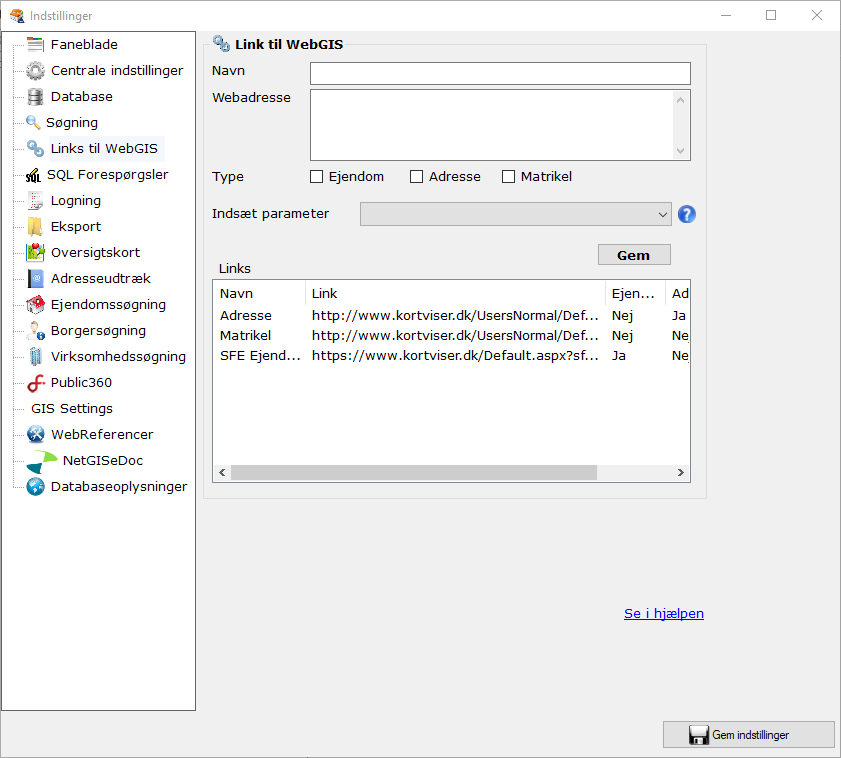The image size is (841, 758).
Task: Click the blue help question mark icon
Action: coord(686,214)
